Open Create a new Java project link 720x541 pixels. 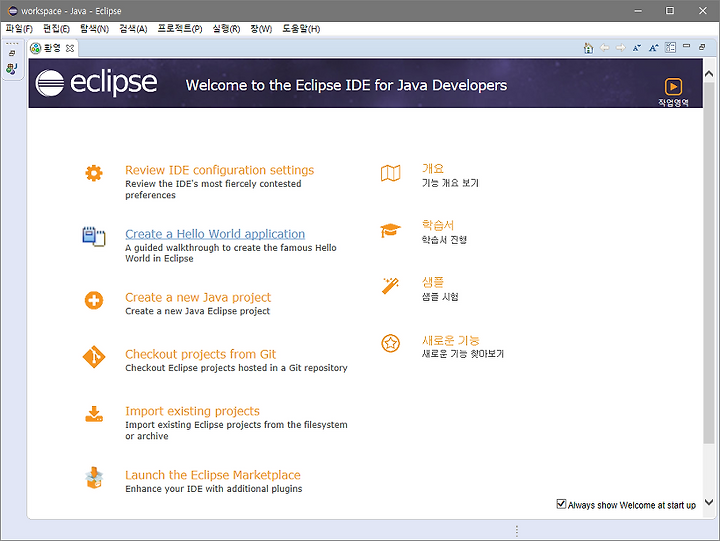[x=198, y=298]
